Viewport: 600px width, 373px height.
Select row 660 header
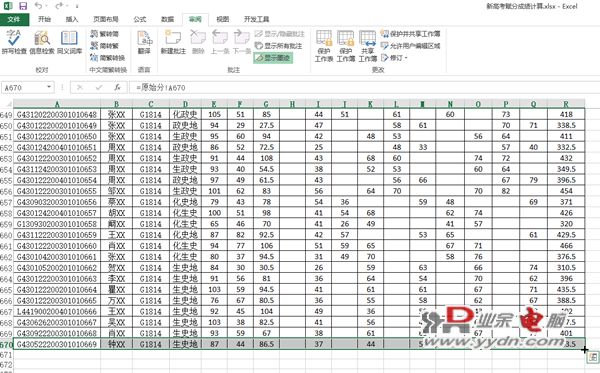click(x=7, y=235)
